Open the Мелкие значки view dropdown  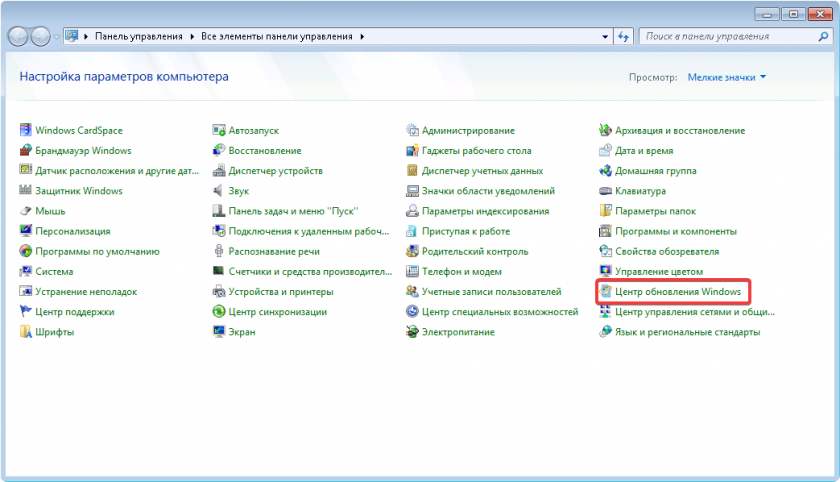pyautogui.click(x=727, y=77)
